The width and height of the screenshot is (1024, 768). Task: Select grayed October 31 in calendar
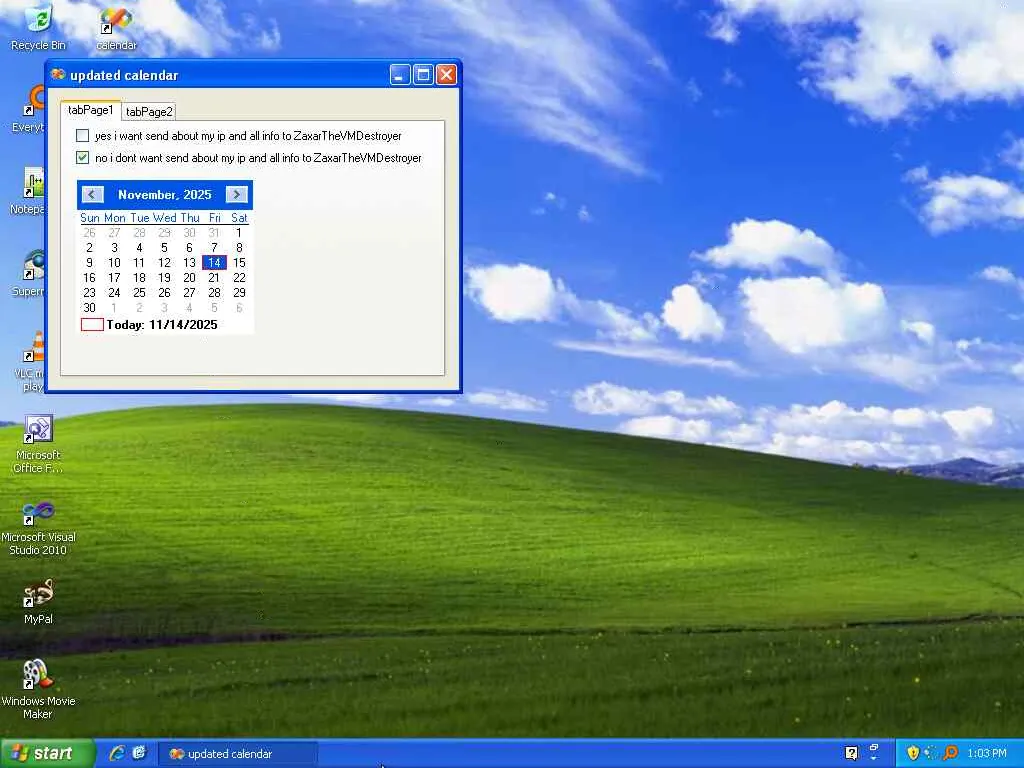click(x=214, y=232)
